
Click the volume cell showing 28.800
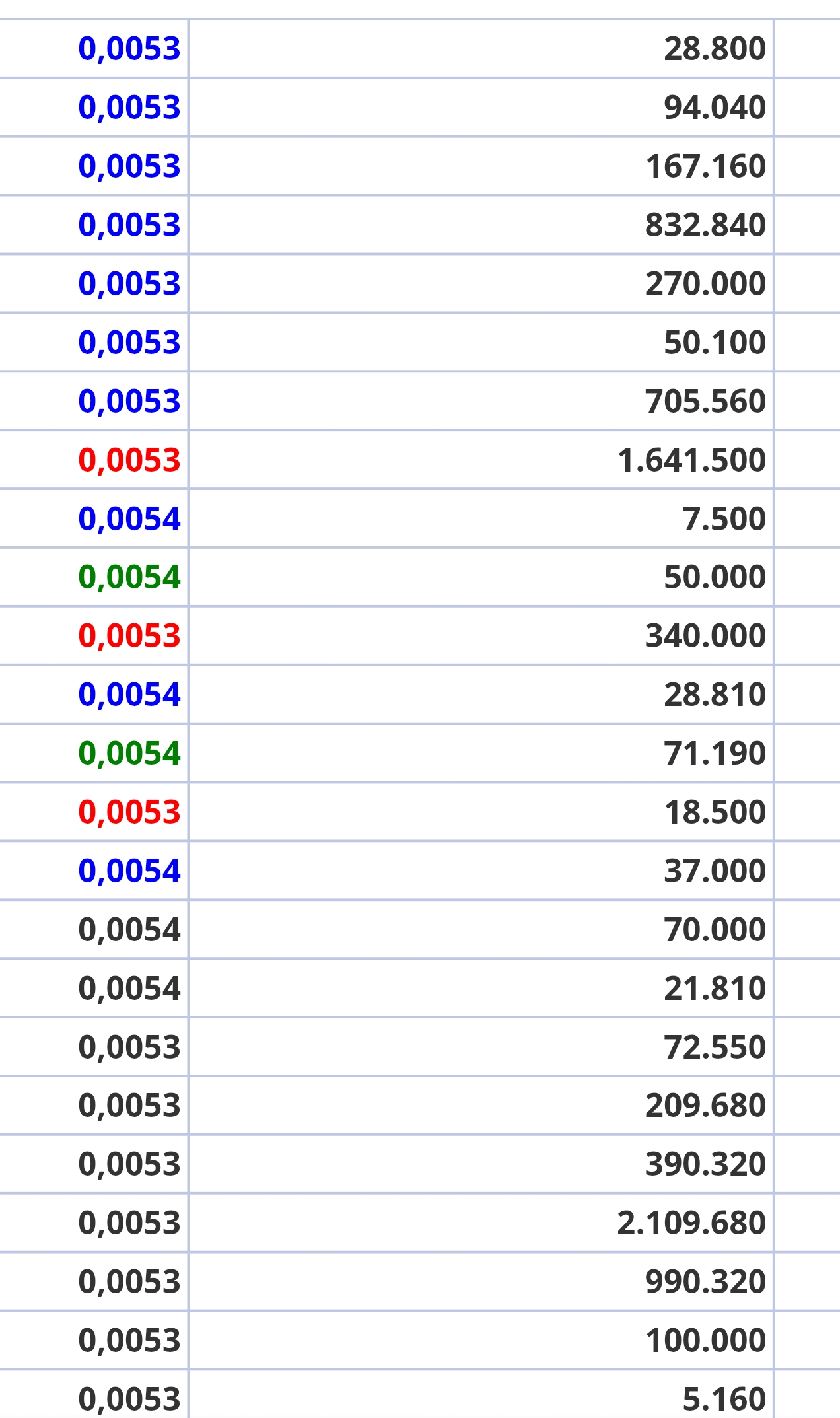coord(715,49)
